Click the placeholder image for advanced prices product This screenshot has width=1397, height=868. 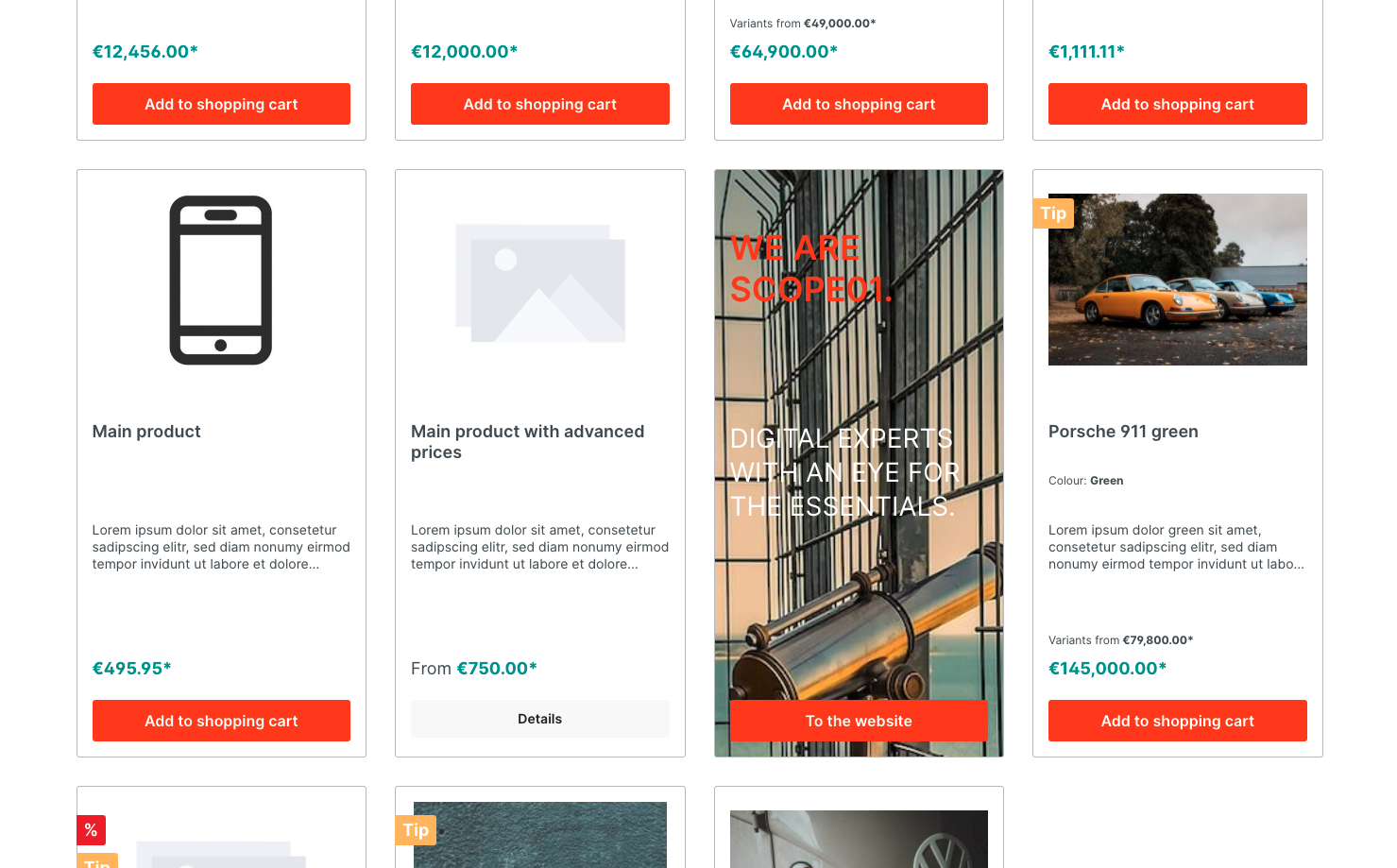pos(540,283)
